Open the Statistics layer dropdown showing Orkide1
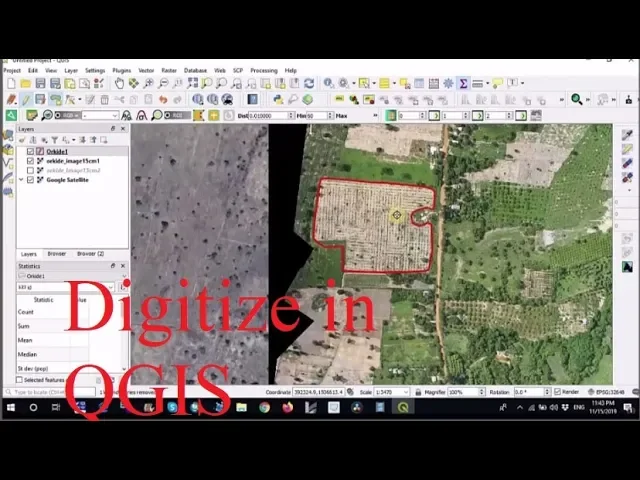Image resolution: width=640 pixels, height=480 pixels. click(72, 276)
